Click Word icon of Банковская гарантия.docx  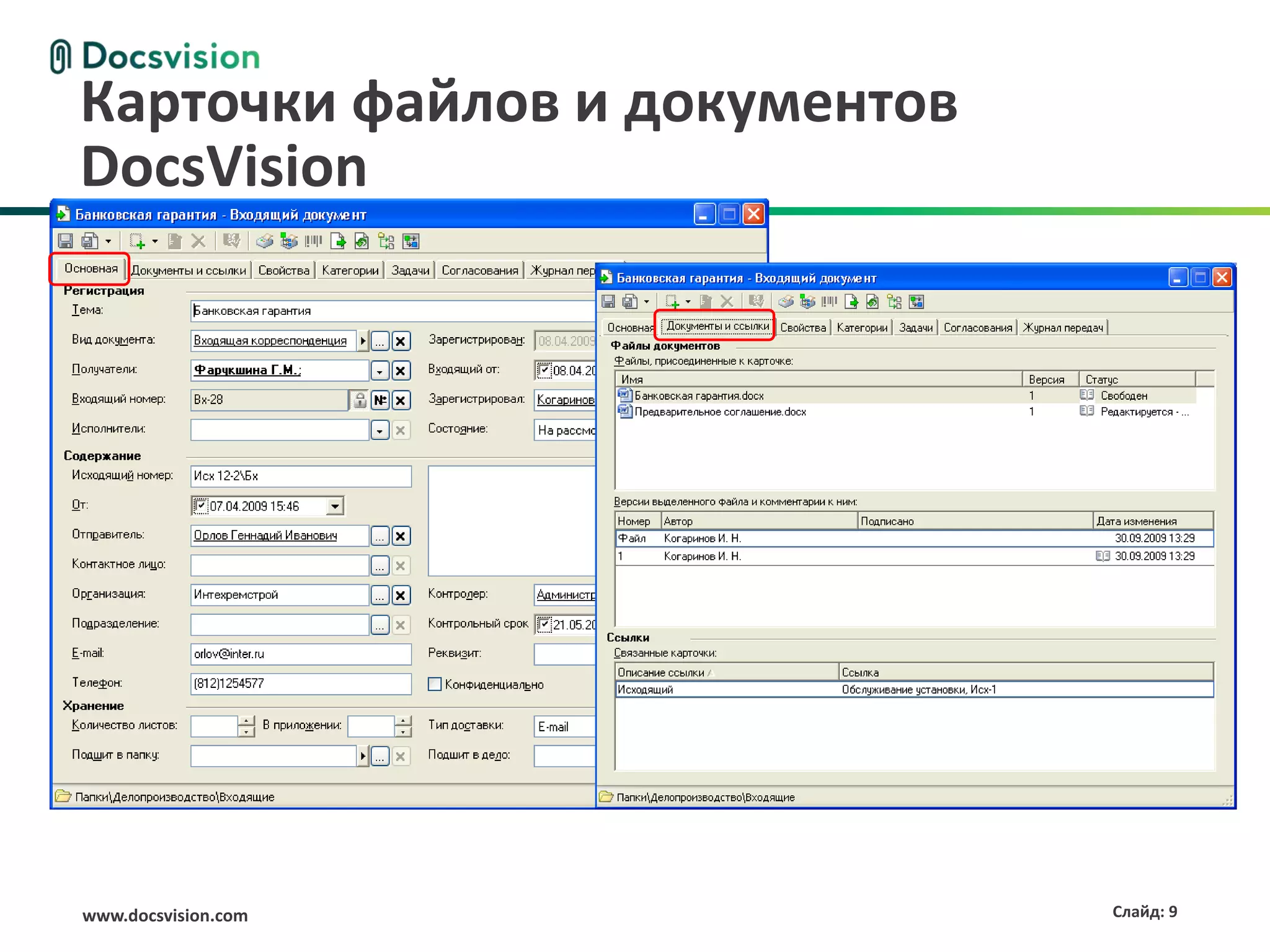[x=624, y=395]
